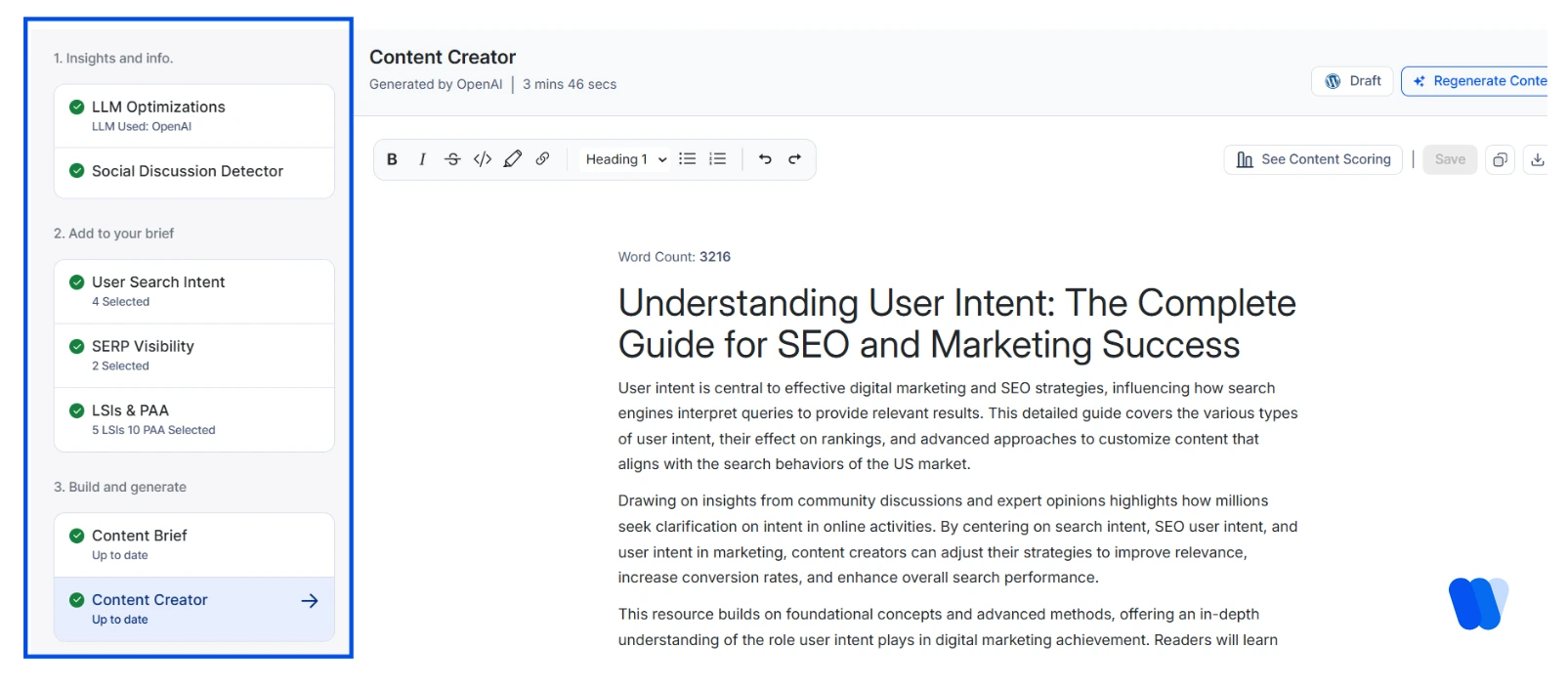Image resolution: width=1568 pixels, height=691 pixels.
Task: Click the '3. Build and generate' label
Action: point(120,487)
